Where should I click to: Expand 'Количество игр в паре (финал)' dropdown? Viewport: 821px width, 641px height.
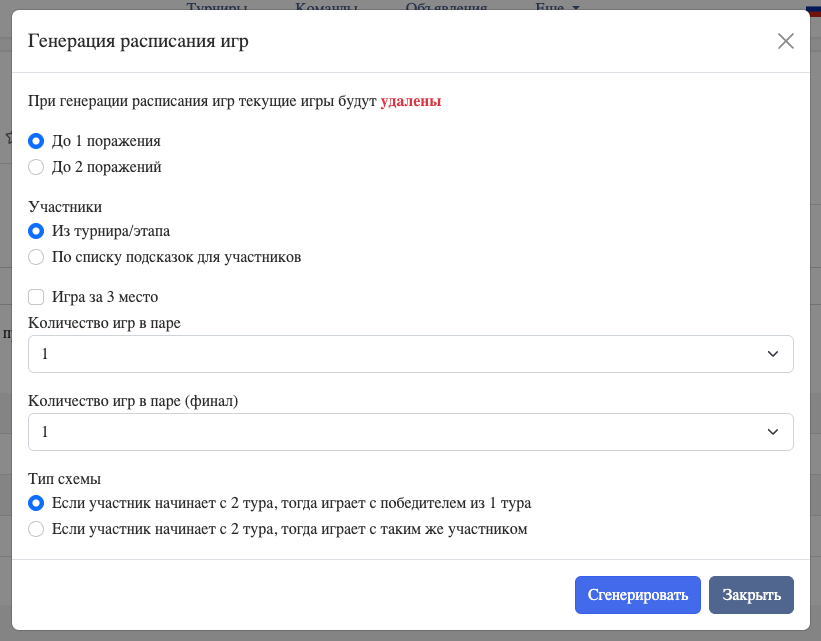point(411,432)
